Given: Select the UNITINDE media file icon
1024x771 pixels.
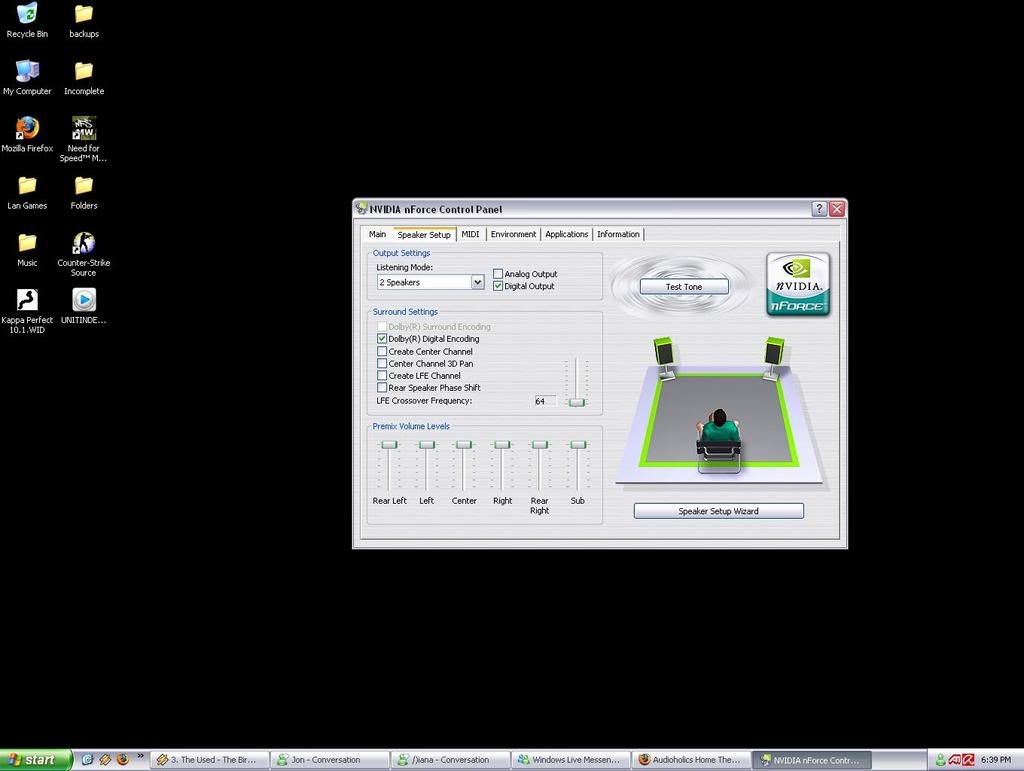Looking at the screenshot, I should click(x=84, y=306).
